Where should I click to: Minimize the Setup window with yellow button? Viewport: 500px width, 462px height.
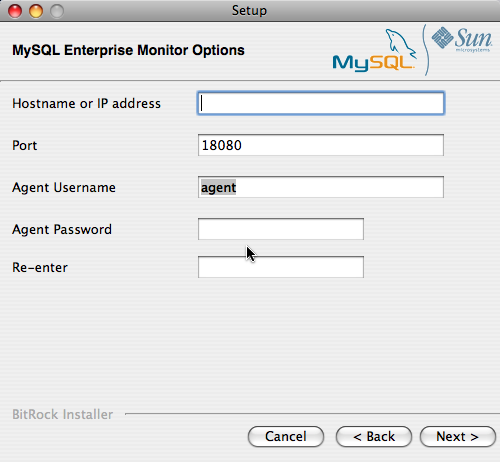36,11
